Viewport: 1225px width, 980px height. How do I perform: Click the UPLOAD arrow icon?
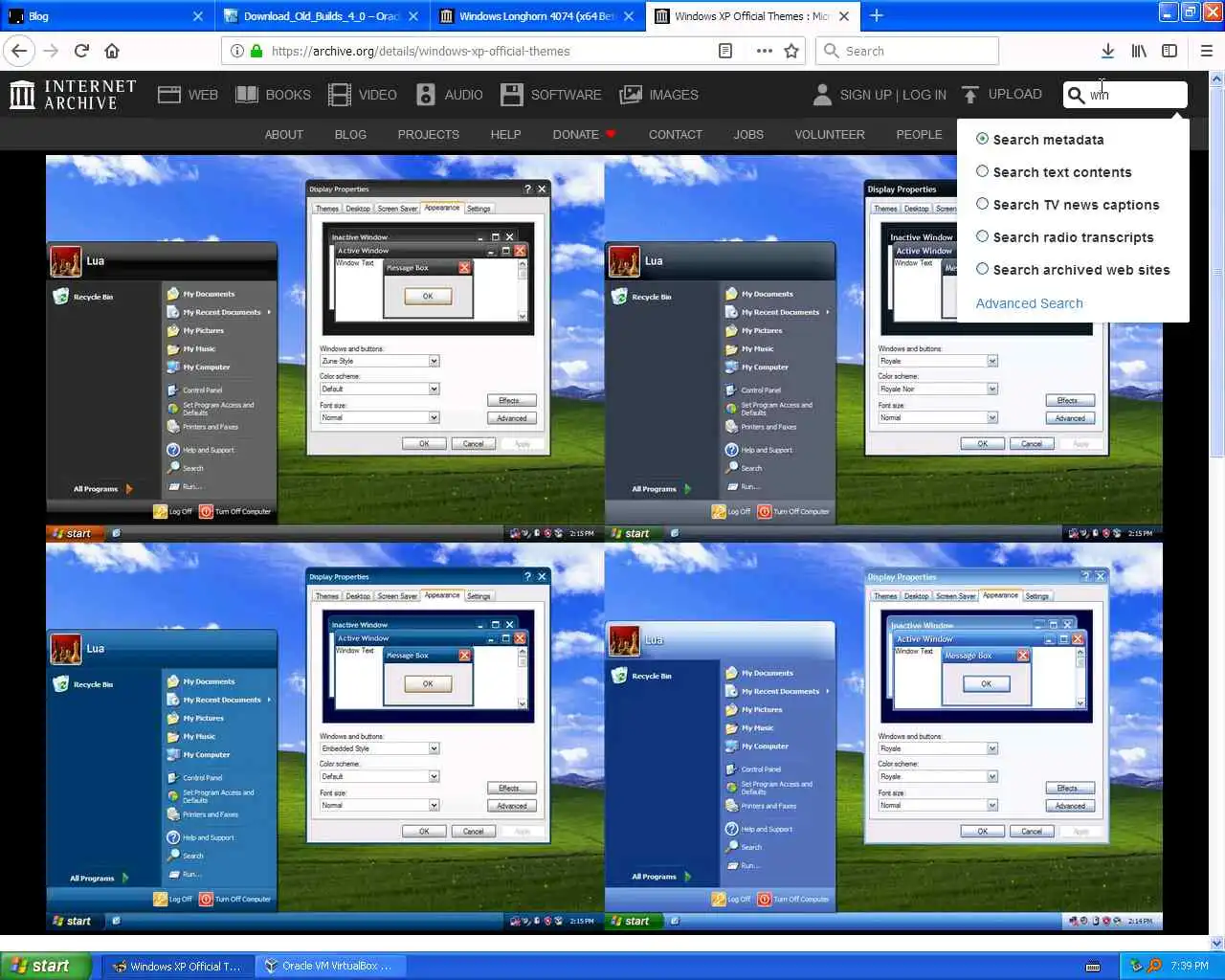tap(970, 95)
